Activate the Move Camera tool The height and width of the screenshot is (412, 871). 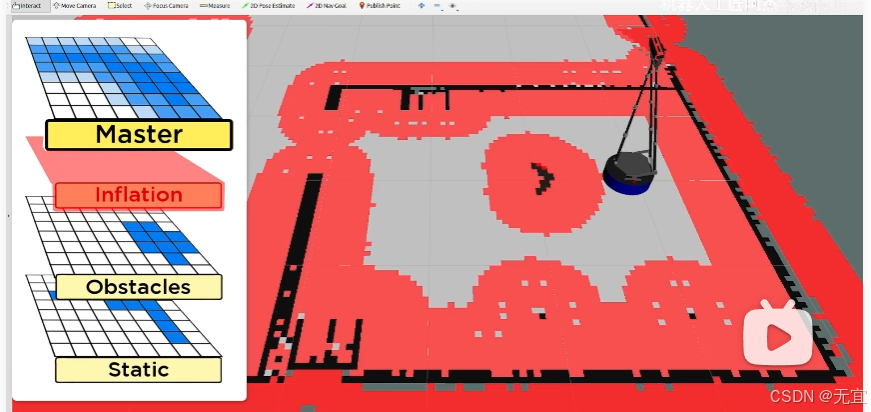[74, 6]
